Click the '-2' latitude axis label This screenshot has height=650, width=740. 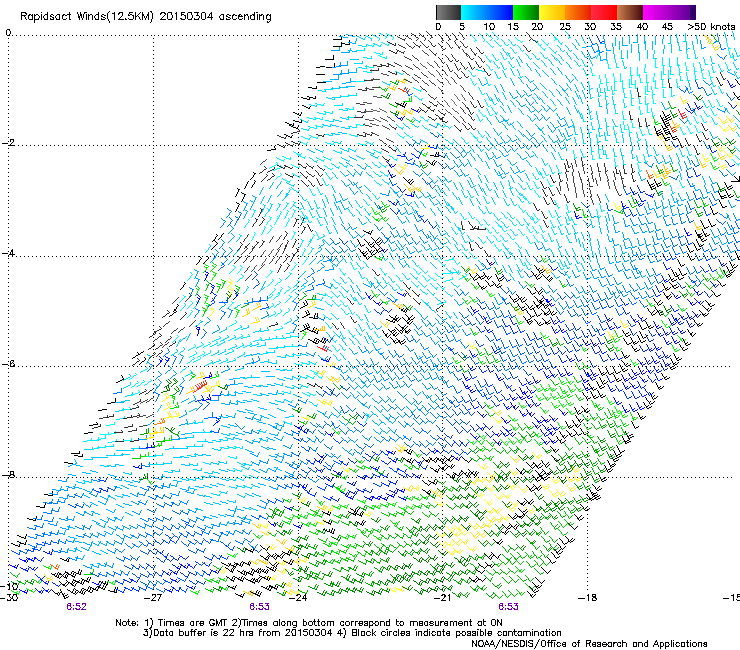8,143
